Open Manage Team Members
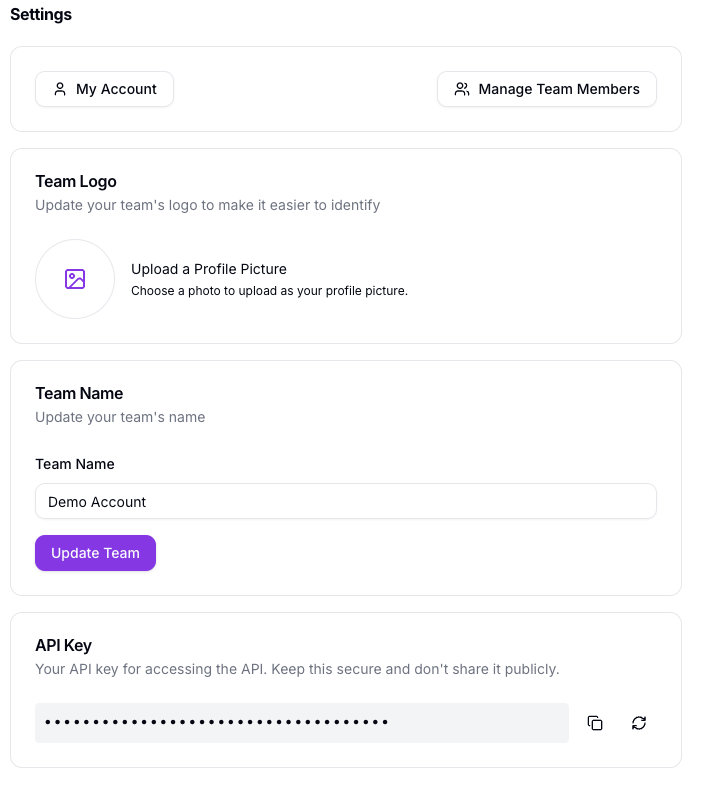Image resolution: width=722 pixels, height=806 pixels. (547, 89)
